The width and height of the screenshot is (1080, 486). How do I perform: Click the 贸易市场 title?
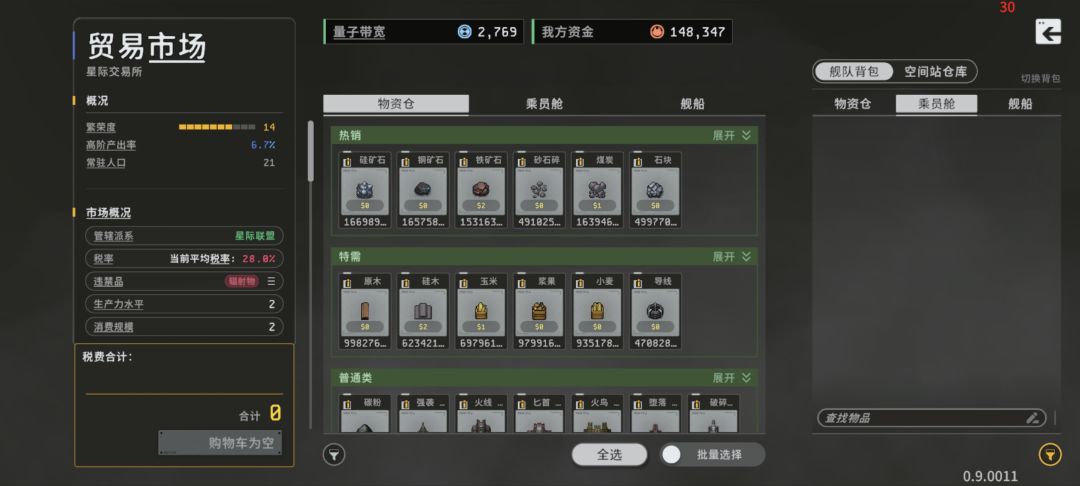coord(146,47)
